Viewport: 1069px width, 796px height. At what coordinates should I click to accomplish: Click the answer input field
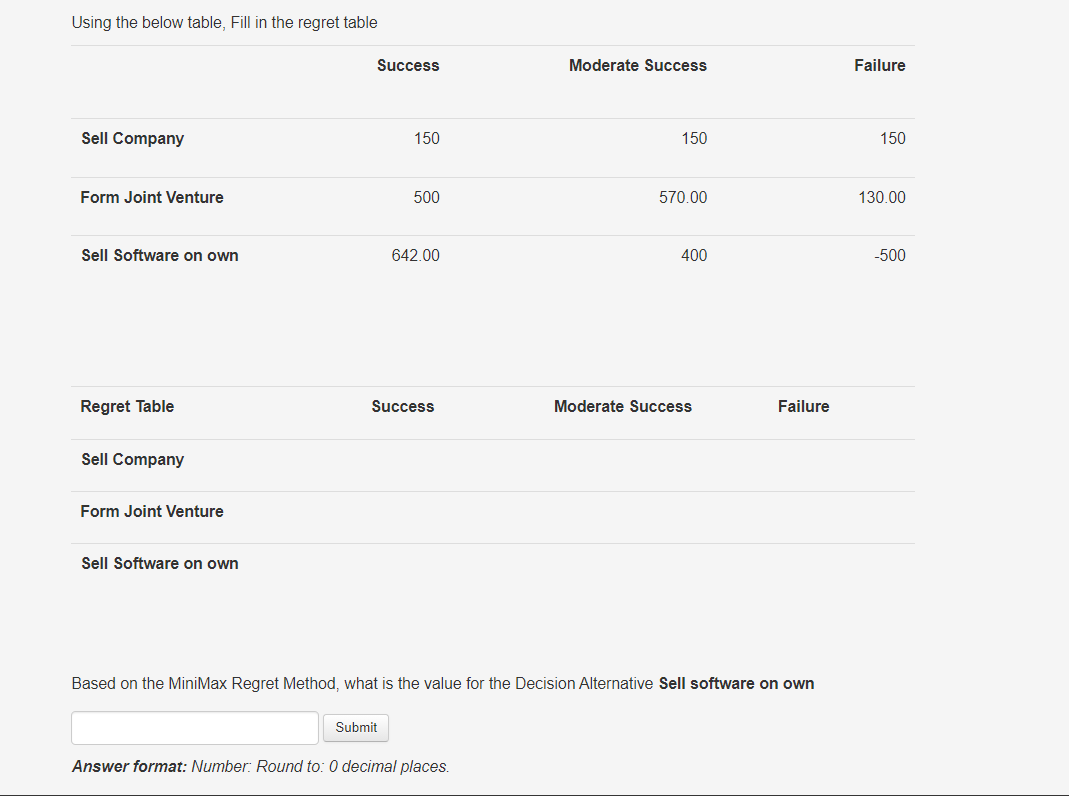pos(195,728)
